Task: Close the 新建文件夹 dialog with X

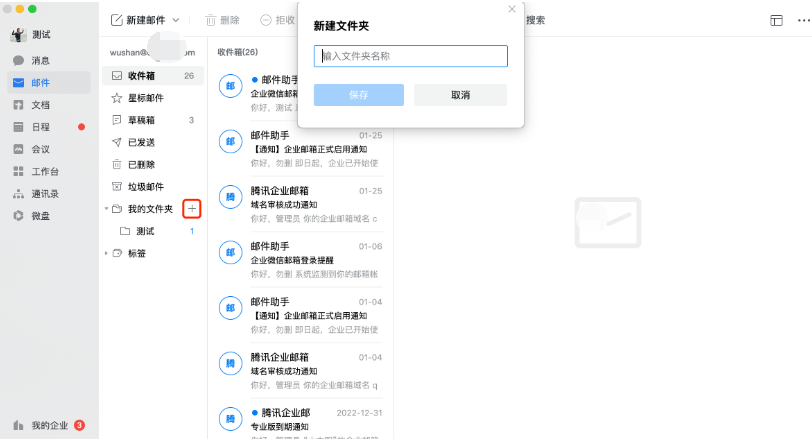Action: pyautogui.click(x=512, y=9)
